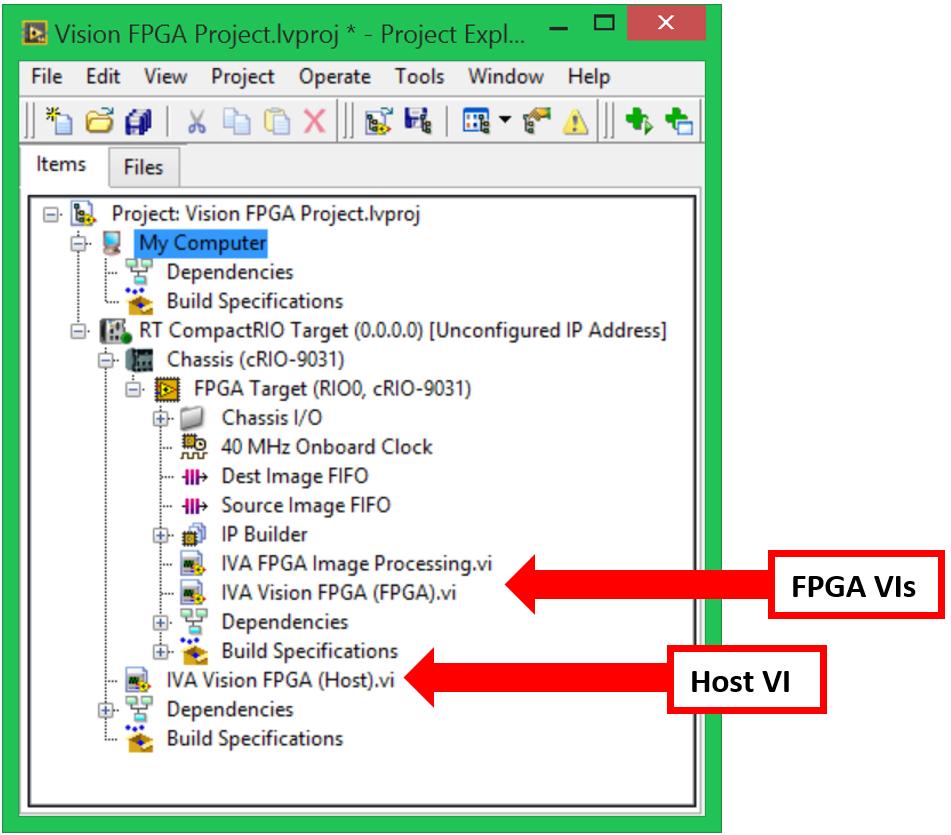The image size is (951, 835).
Task: Click the Open Project folder icon
Action: pos(98,122)
